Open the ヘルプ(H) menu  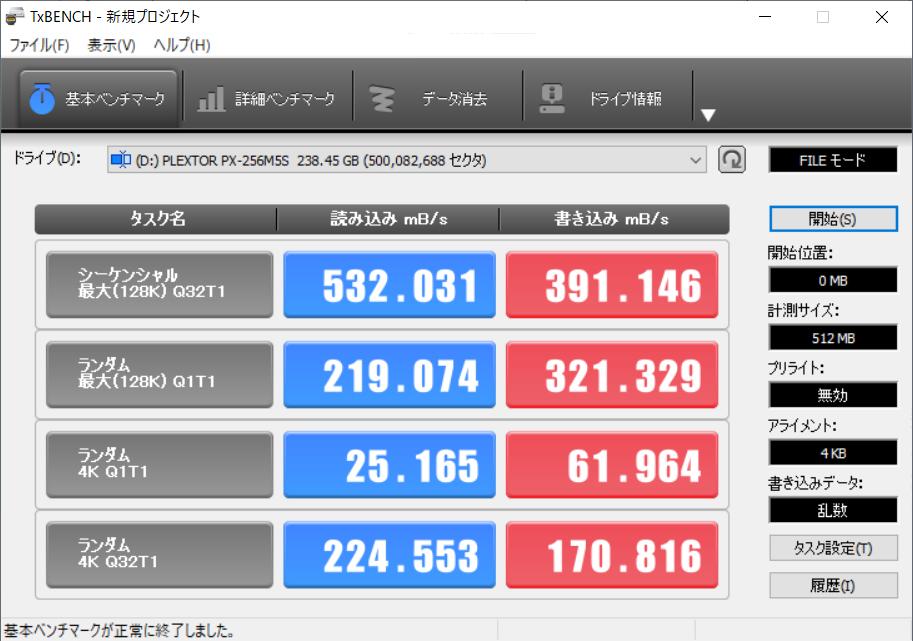pyautogui.click(x=181, y=45)
